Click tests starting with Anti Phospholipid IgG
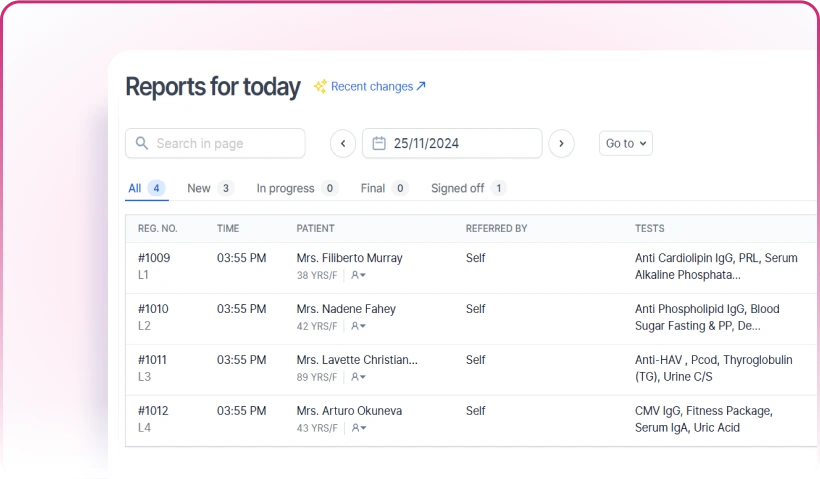This screenshot has height=479, width=820. [x=707, y=317]
